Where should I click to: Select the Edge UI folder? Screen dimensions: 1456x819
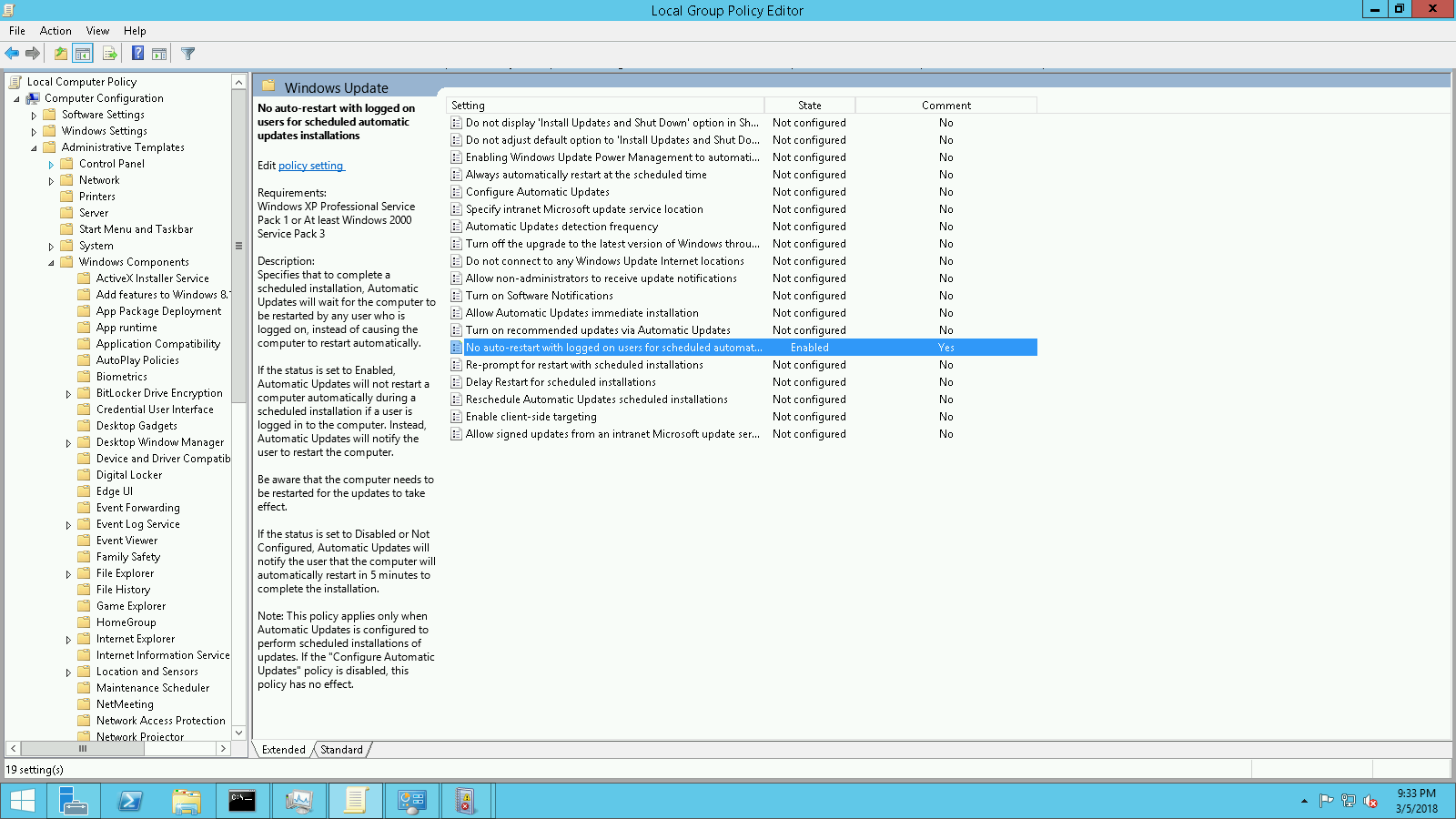[115, 491]
